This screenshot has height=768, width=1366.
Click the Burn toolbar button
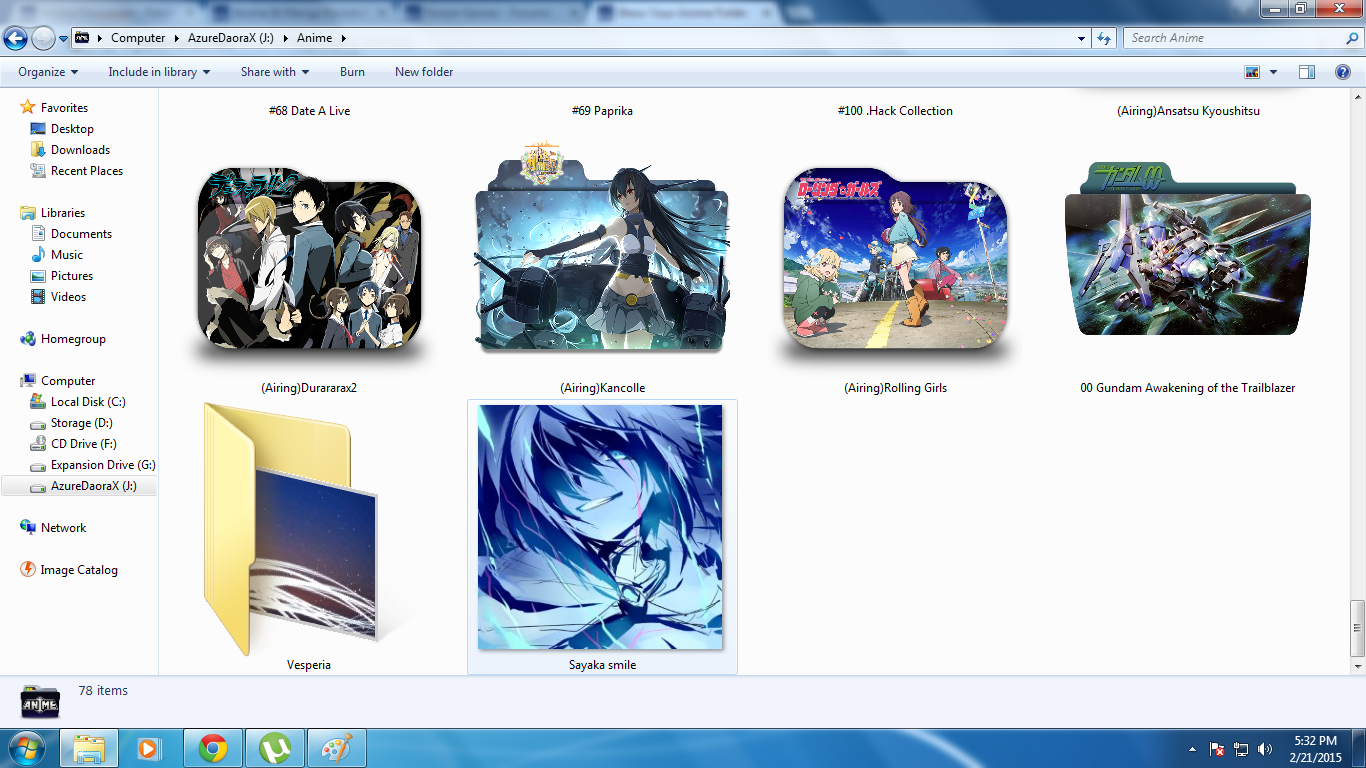(352, 72)
